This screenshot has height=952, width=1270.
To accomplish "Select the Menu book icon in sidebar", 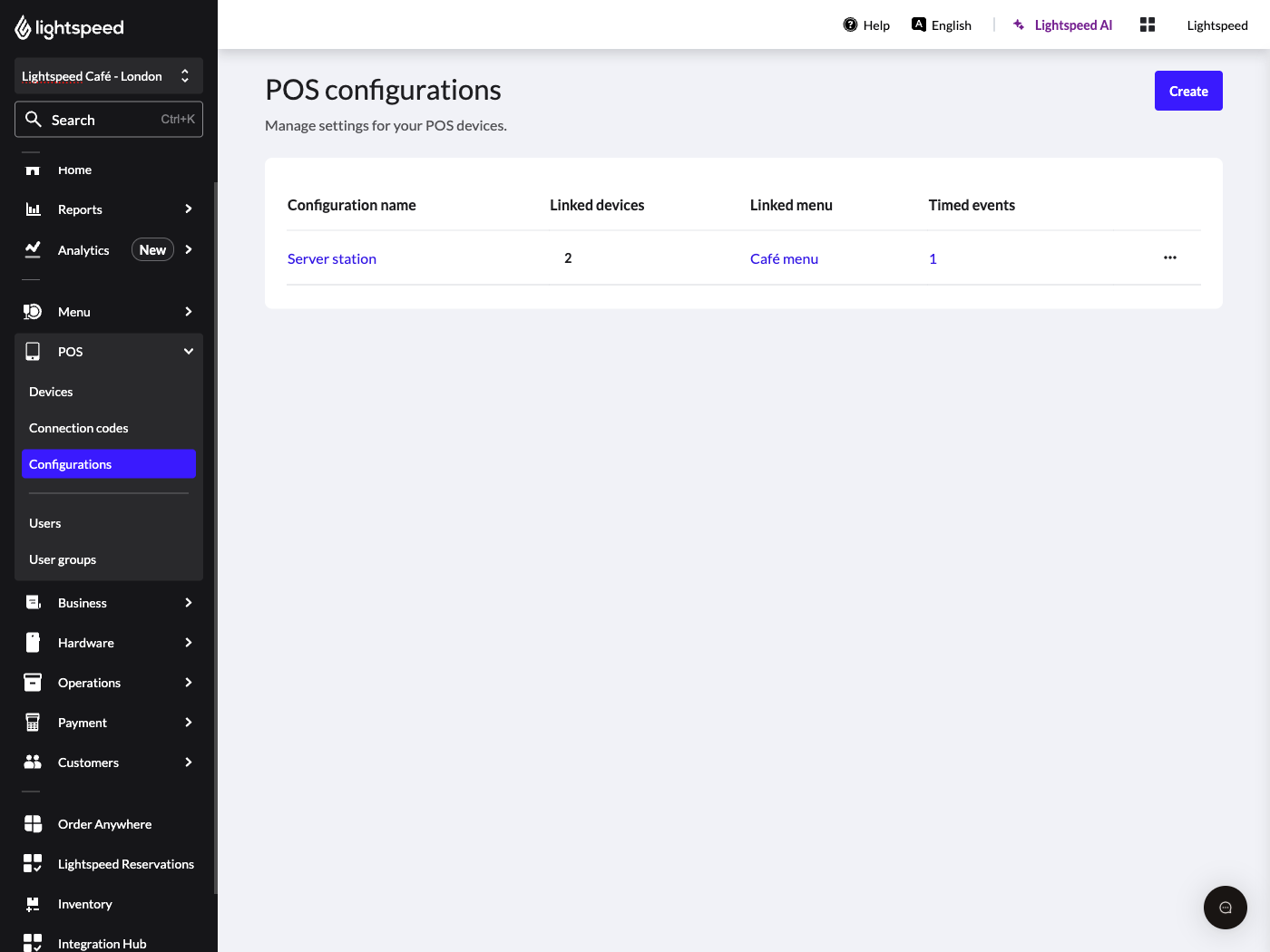I will click(x=33, y=311).
